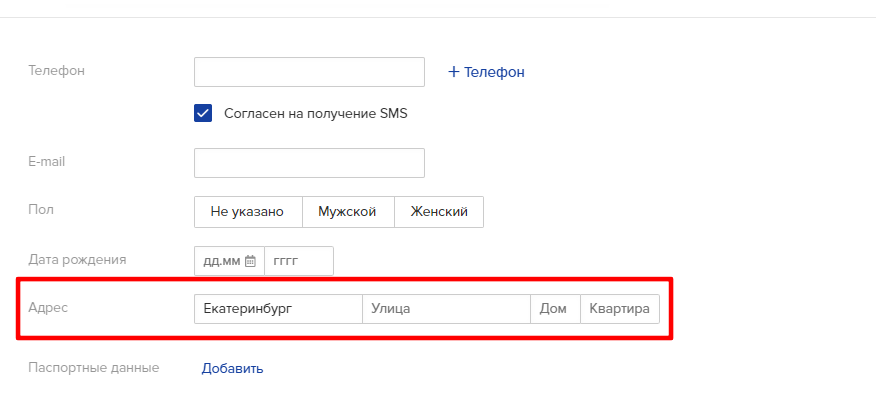The image size is (876, 394).
Task: Focus the E-mail input box
Action: (309, 163)
